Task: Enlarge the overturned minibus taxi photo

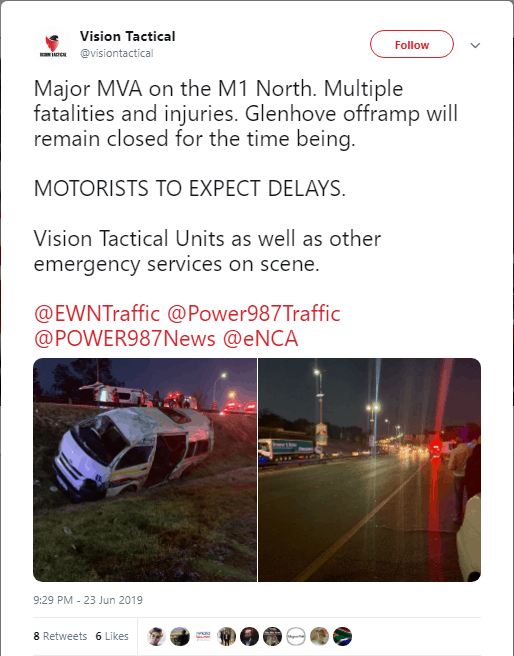Action: [x=145, y=469]
